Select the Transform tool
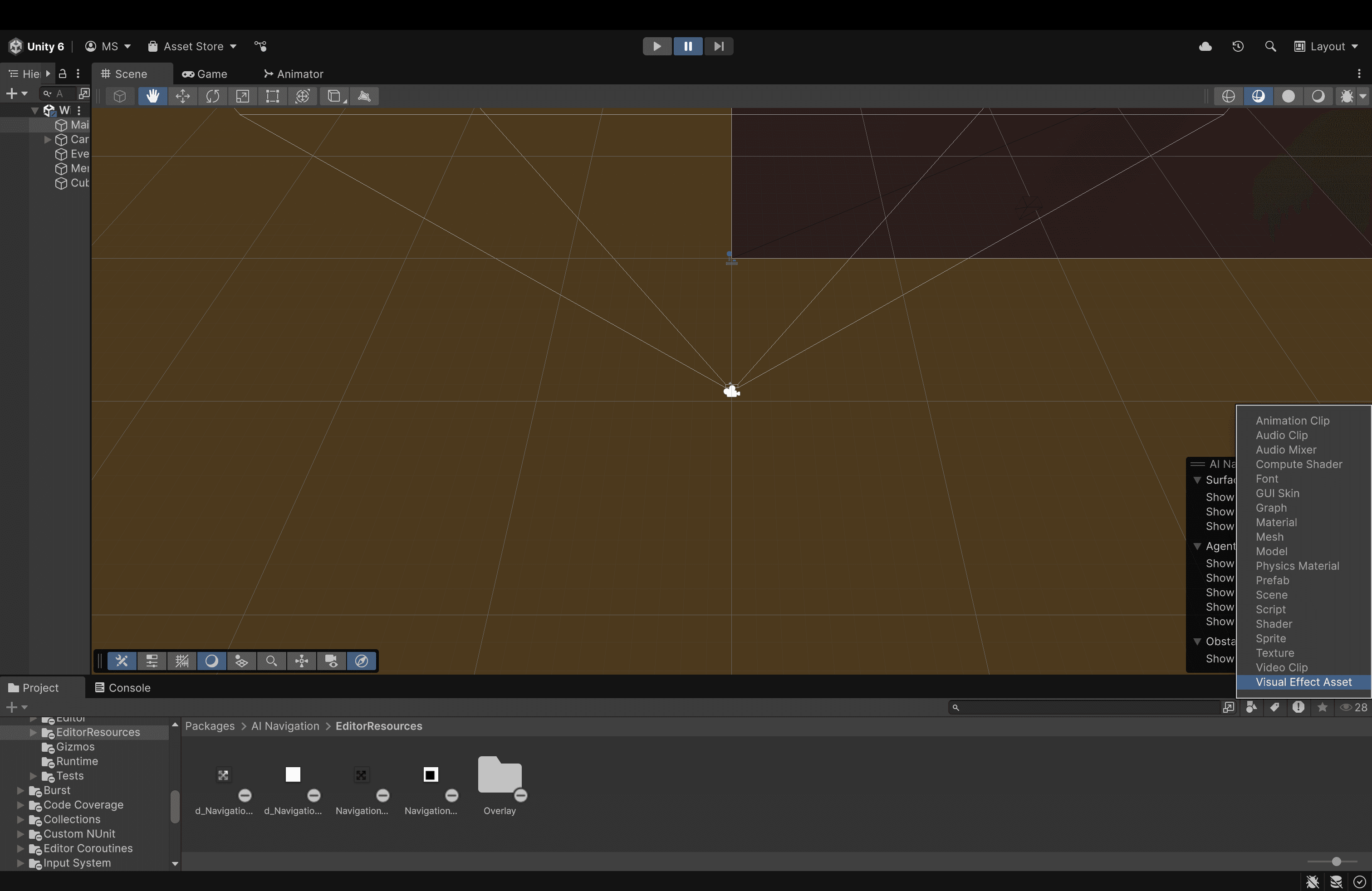 [x=303, y=96]
